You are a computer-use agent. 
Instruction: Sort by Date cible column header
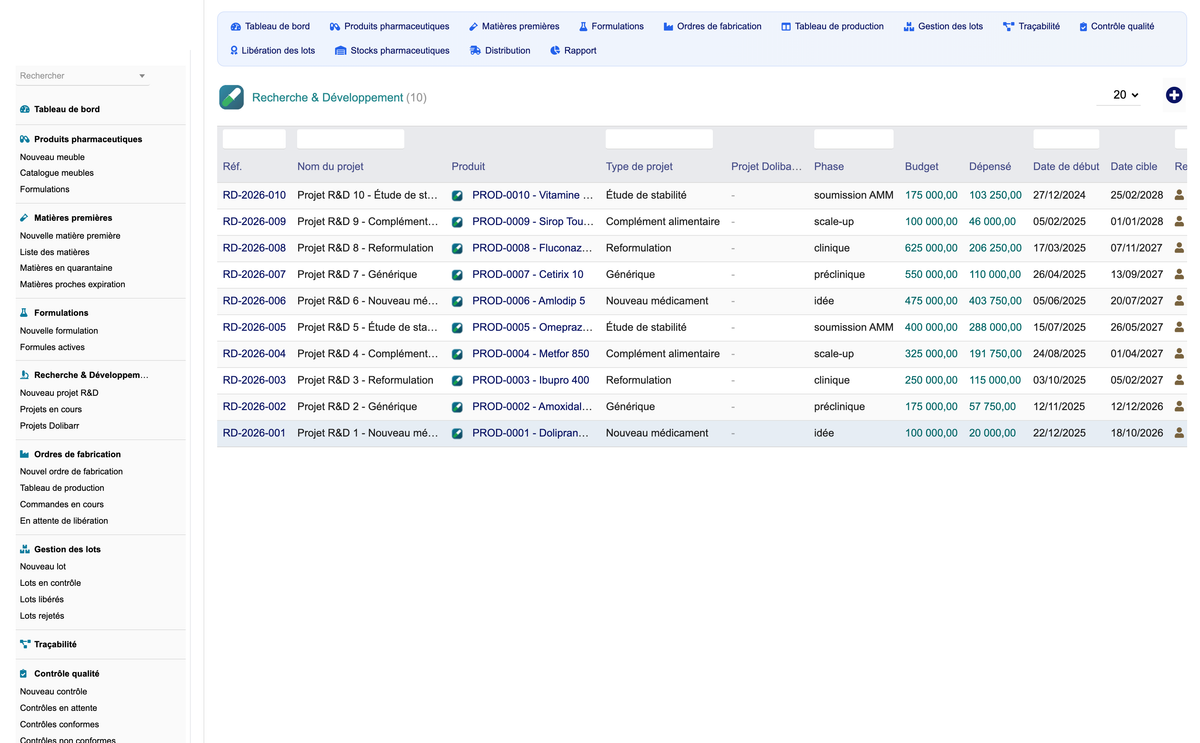pos(1134,167)
